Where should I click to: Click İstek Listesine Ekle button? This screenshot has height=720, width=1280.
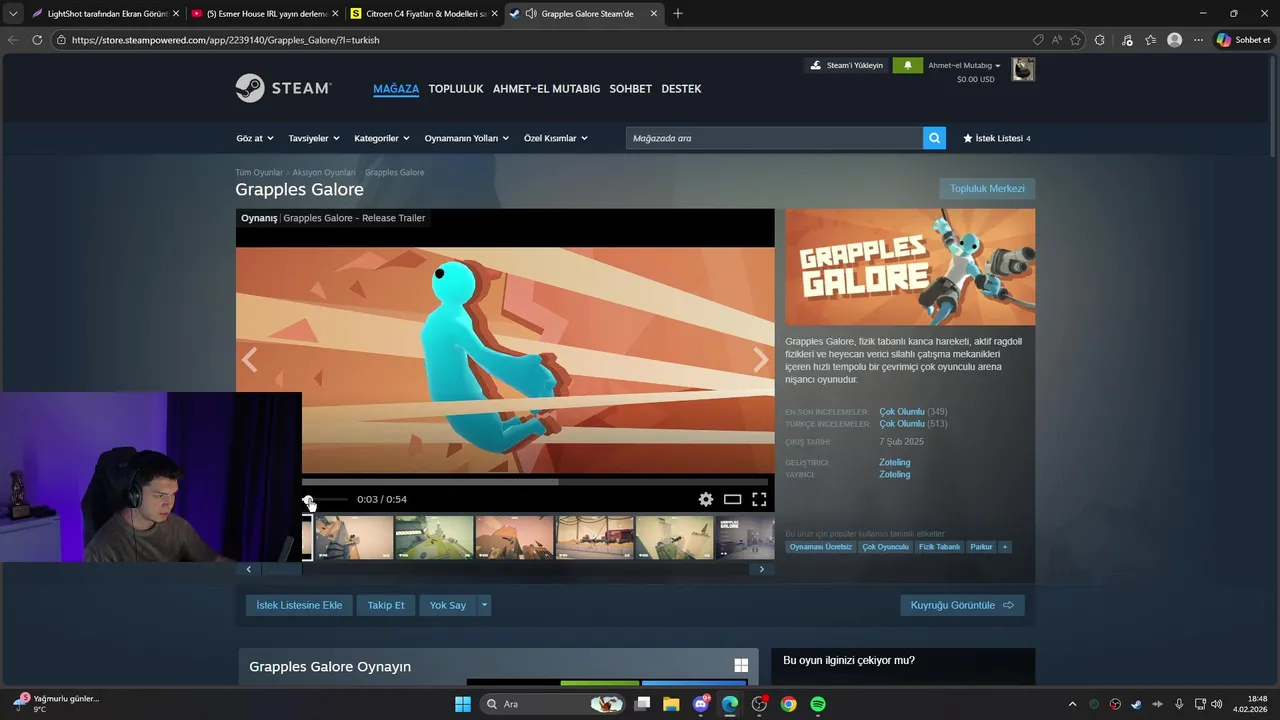coord(299,605)
